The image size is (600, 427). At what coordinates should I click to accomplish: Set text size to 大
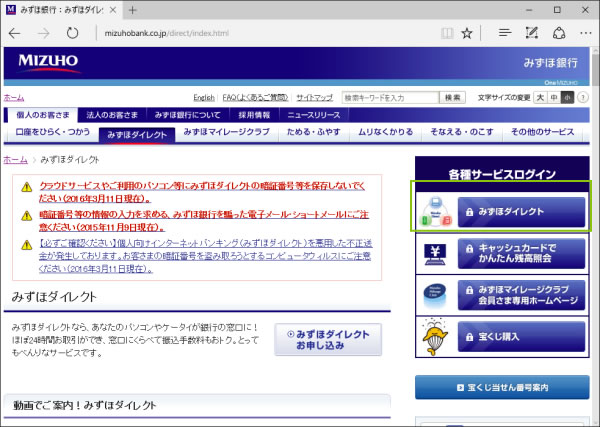[540, 98]
